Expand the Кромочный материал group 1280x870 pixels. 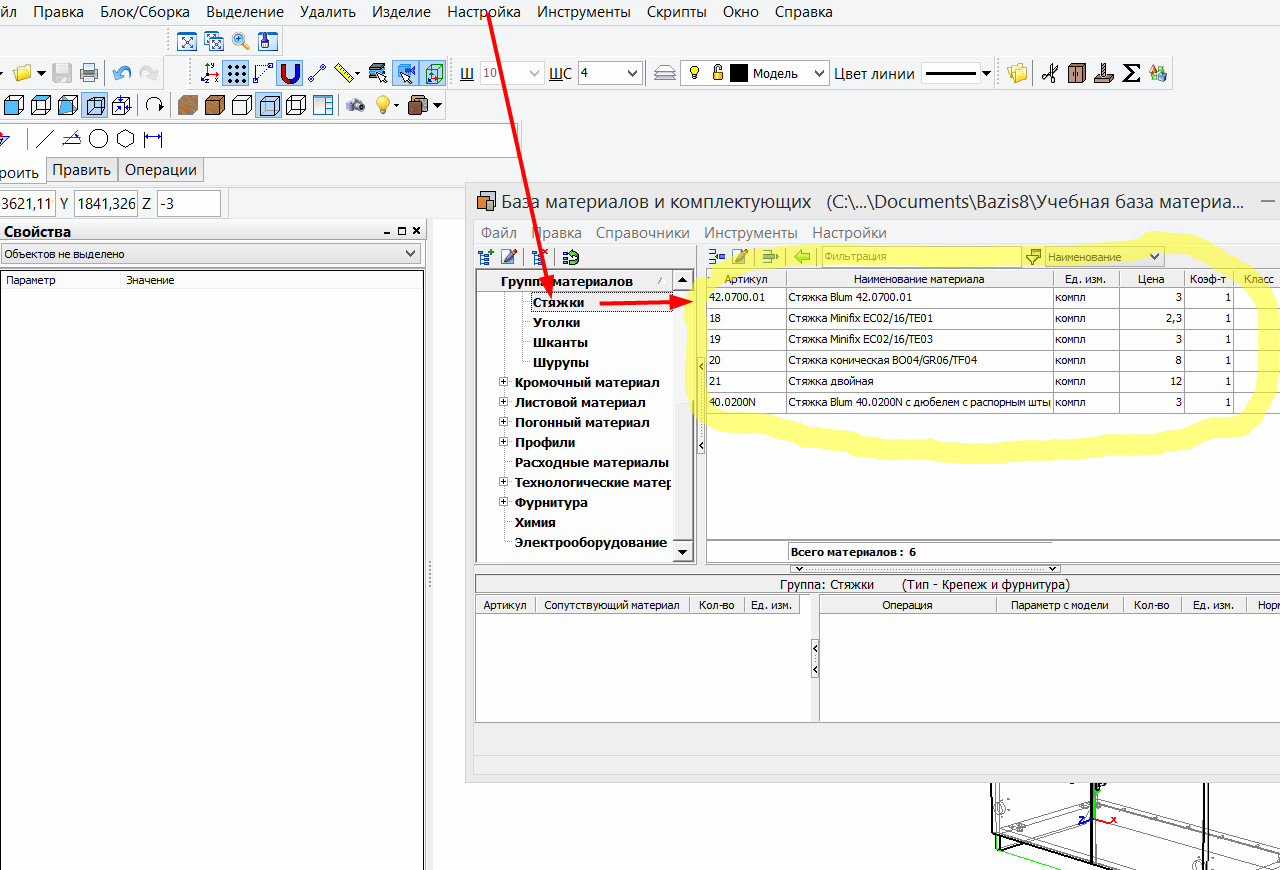pyautogui.click(x=504, y=382)
